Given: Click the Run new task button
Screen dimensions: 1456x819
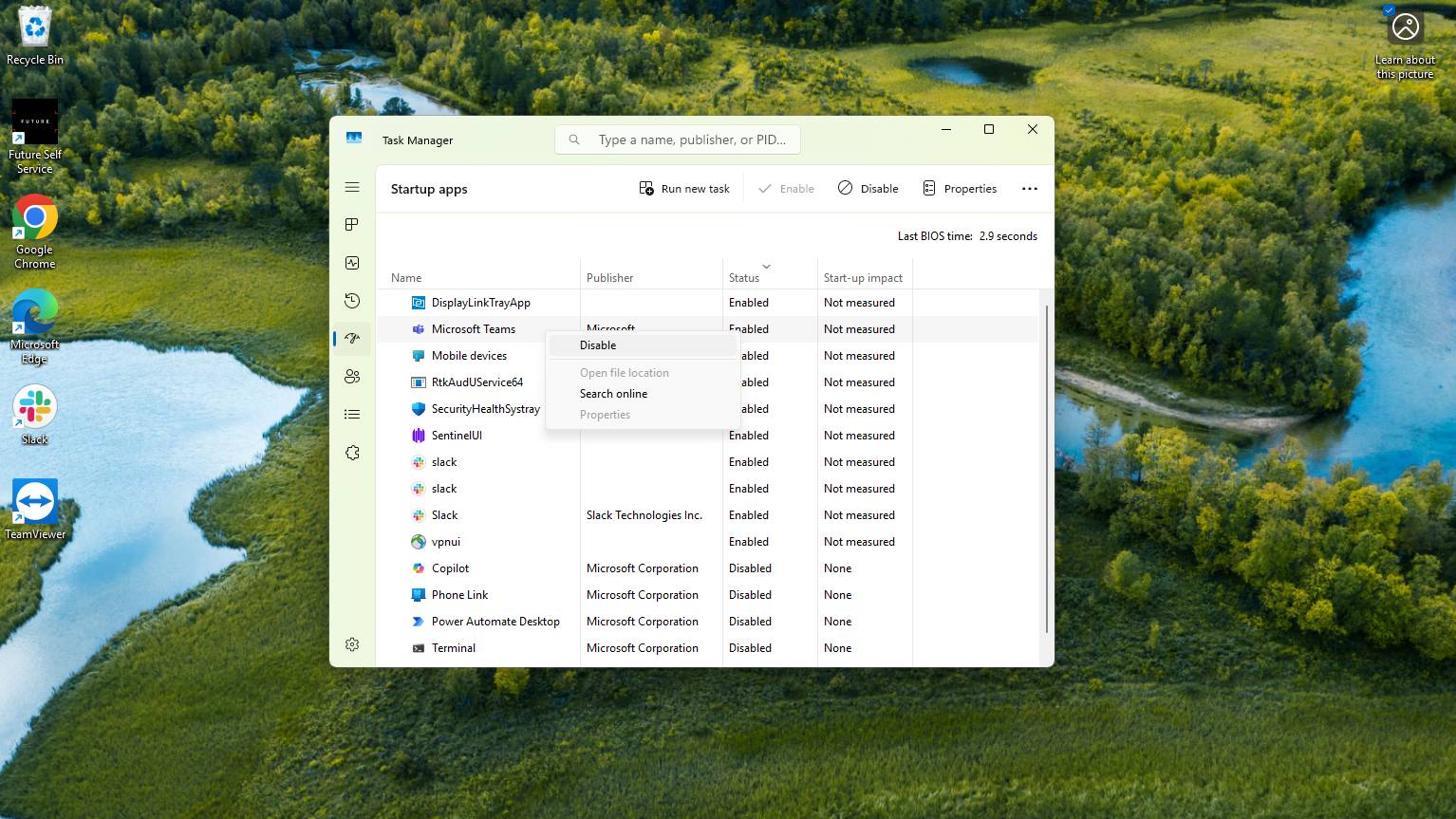Looking at the screenshot, I should click(x=684, y=188).
